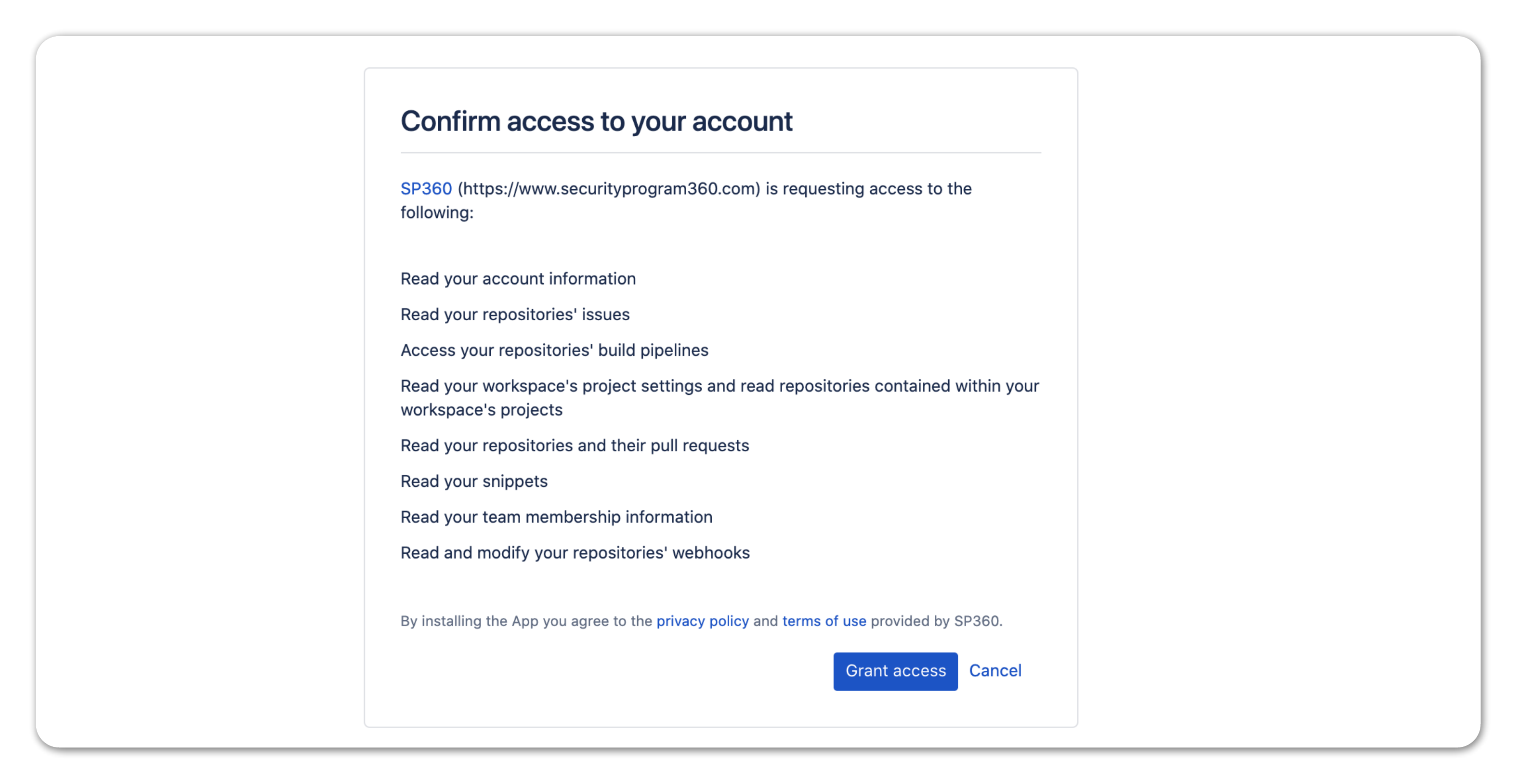Click the Grant access button
This screenshot has height=784, width=1517.
(x=894, y=671)
